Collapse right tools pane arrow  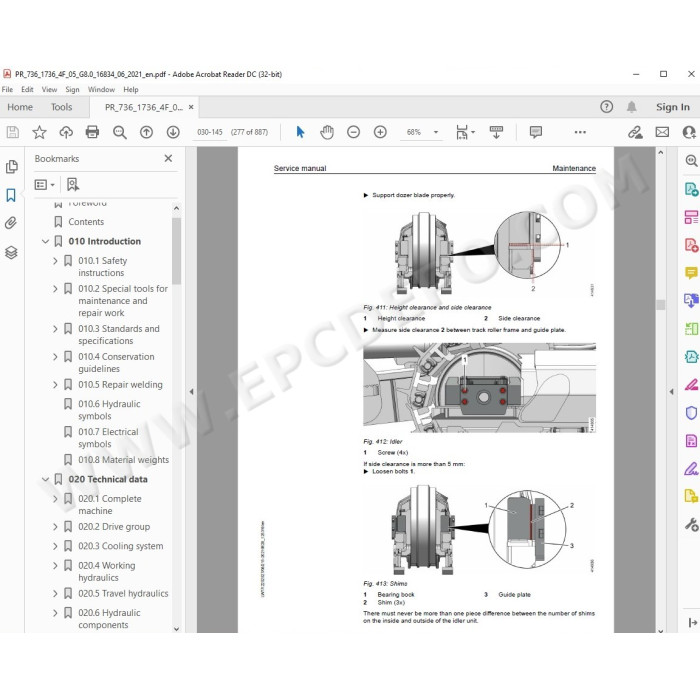pos(671,392)
